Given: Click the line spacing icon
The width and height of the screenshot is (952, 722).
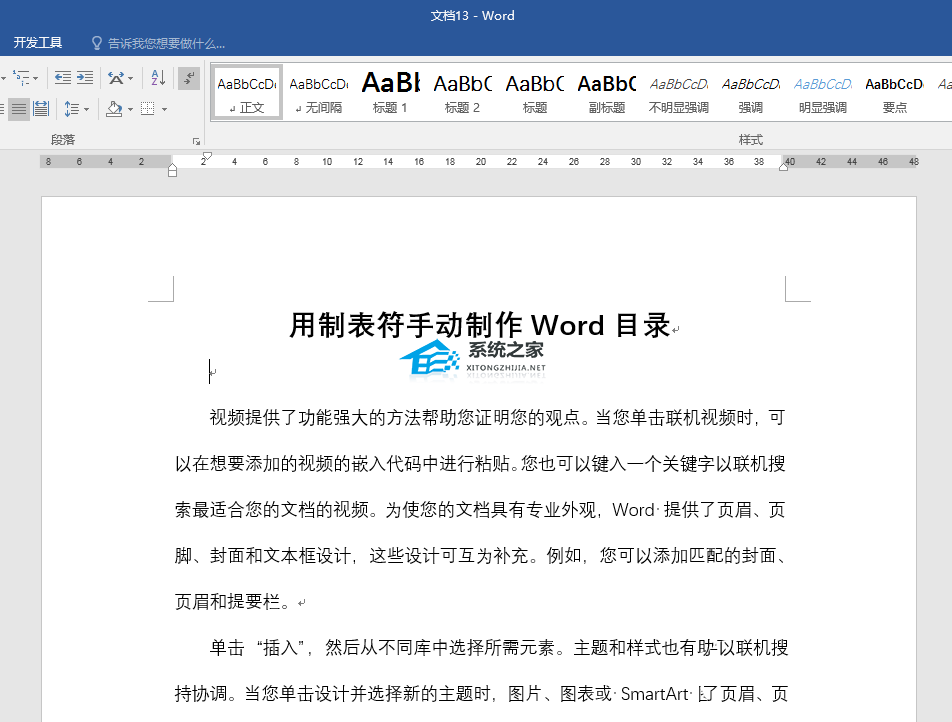Looking at the screenshot, I should [71, 109].
